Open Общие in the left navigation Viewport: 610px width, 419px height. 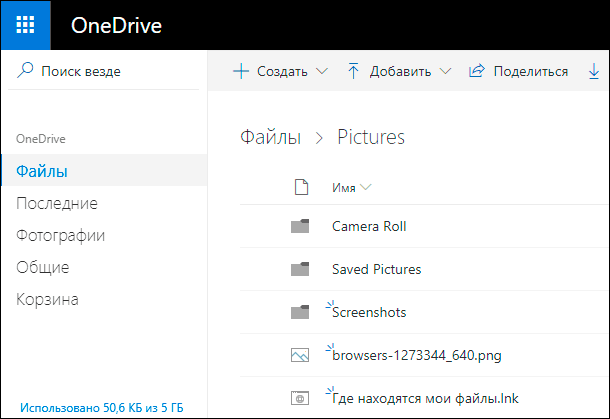43,267
